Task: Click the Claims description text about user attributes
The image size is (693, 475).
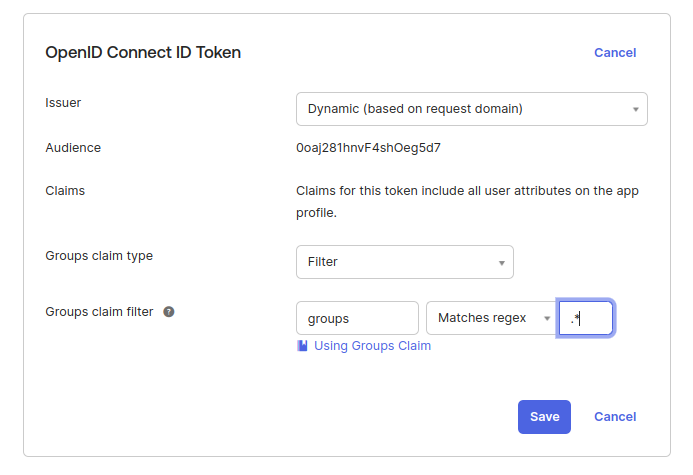Action: (x=467, y=202)
